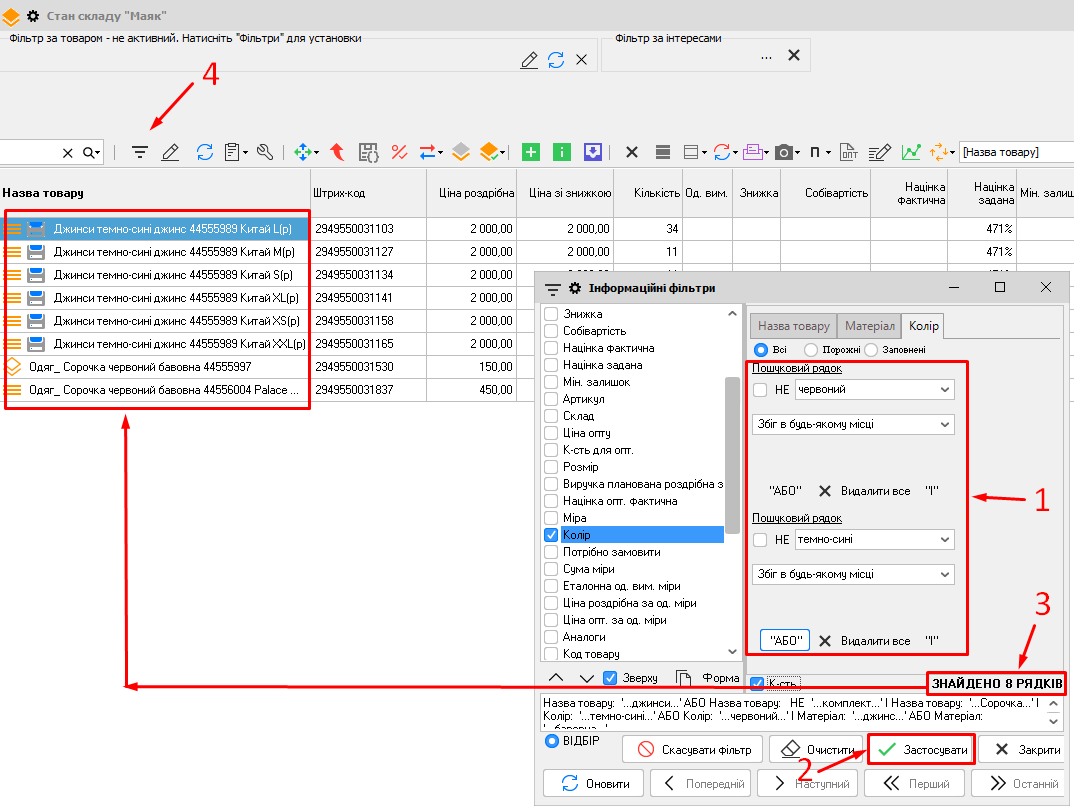Click the wrench settings tool icon
This screenshot has width=1074, height=812.
pyautogui.click(x=265, y=152)
